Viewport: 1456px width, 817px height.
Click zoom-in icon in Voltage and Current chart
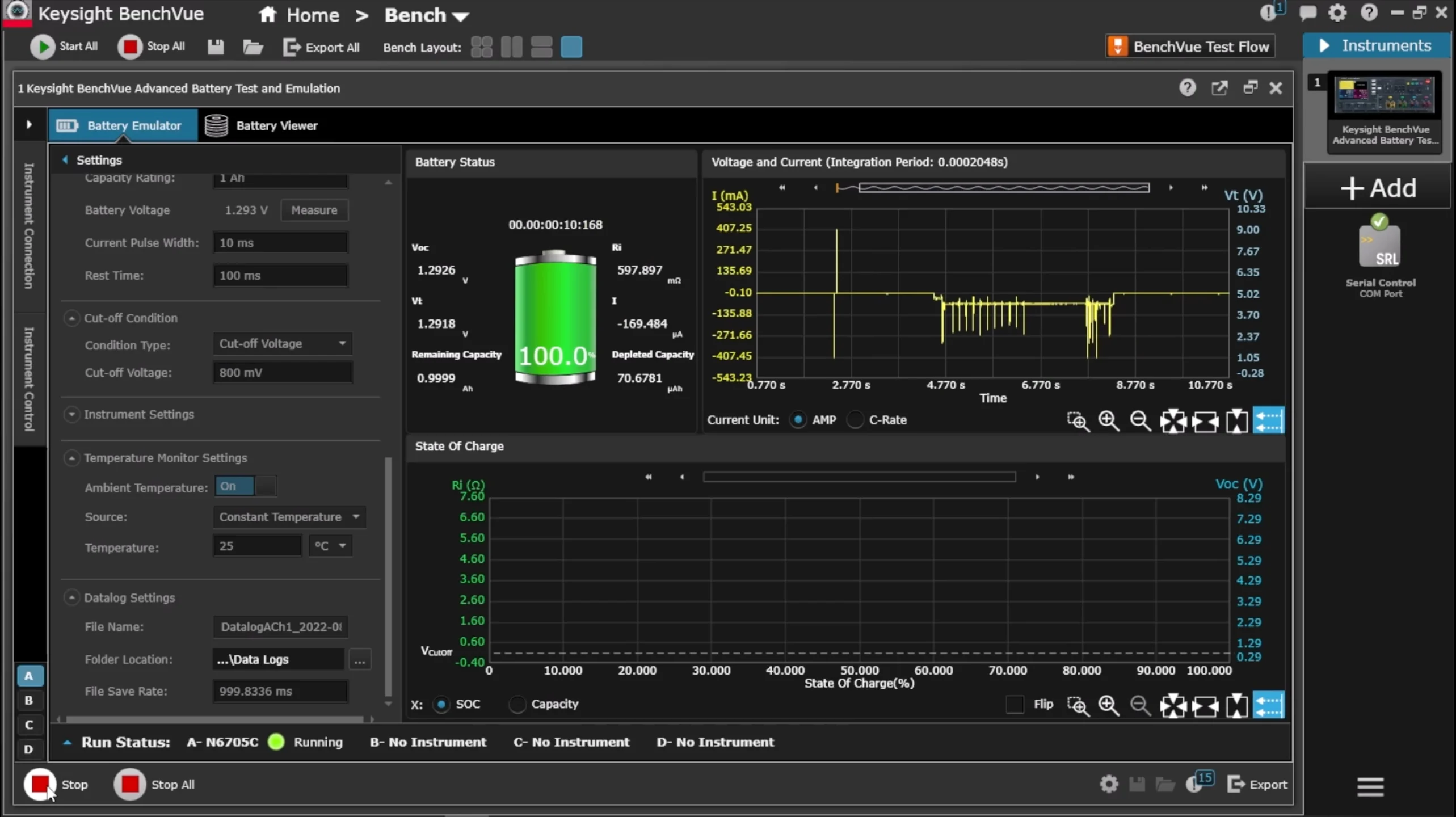pyautogui.click(x=1109, y=421)
